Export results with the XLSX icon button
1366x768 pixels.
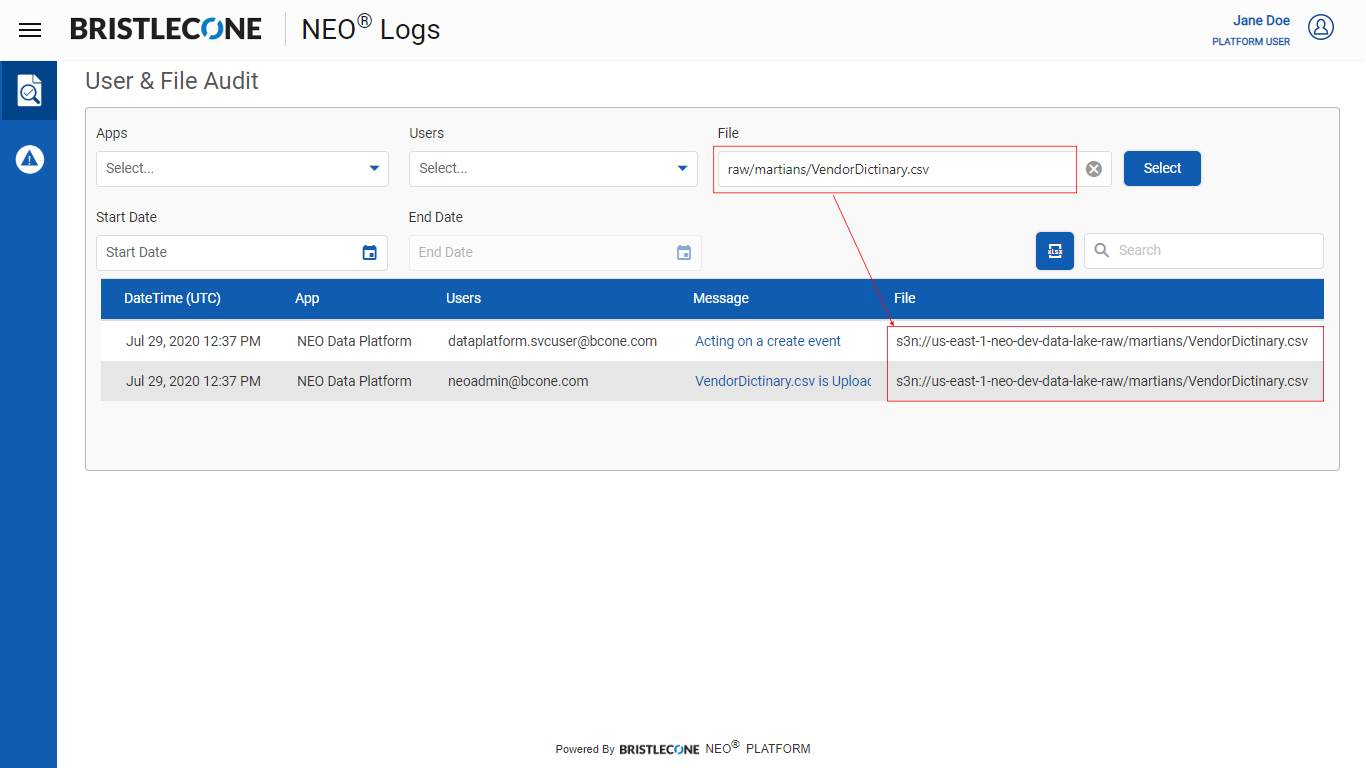(1054, 251)
